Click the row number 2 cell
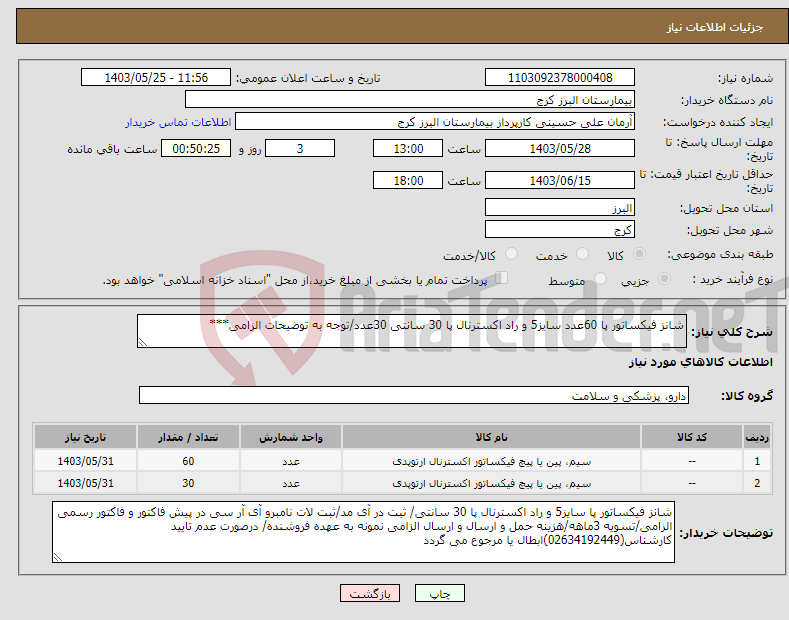This screenshot has width=789, height=620. [757, 483]
